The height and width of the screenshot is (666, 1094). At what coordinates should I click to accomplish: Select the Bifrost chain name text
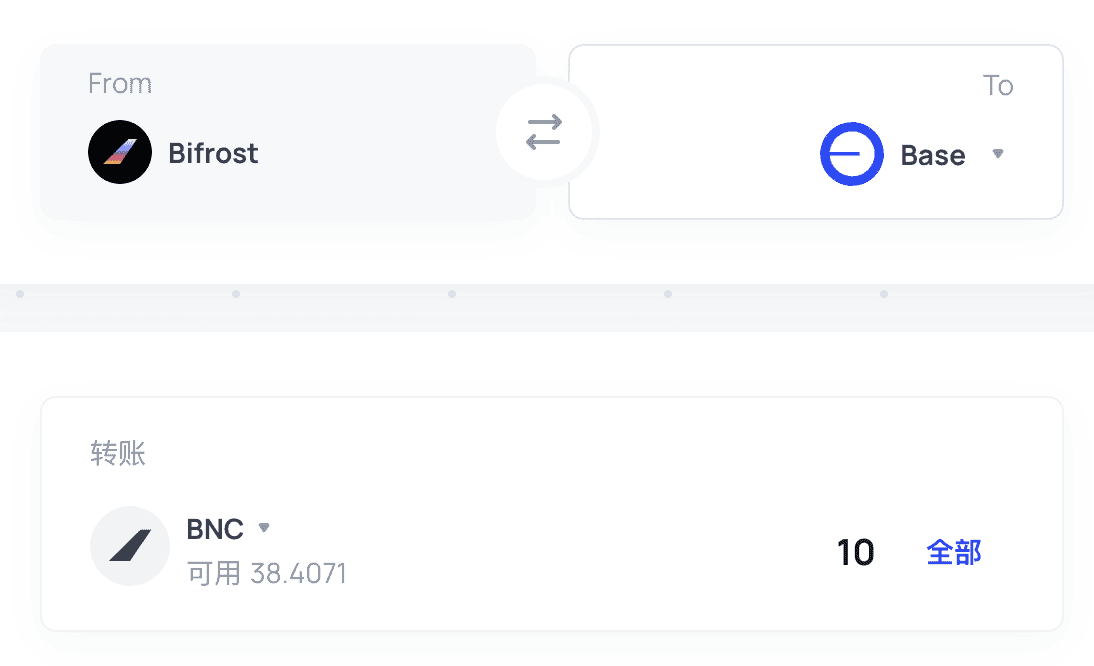coord(213,153)
